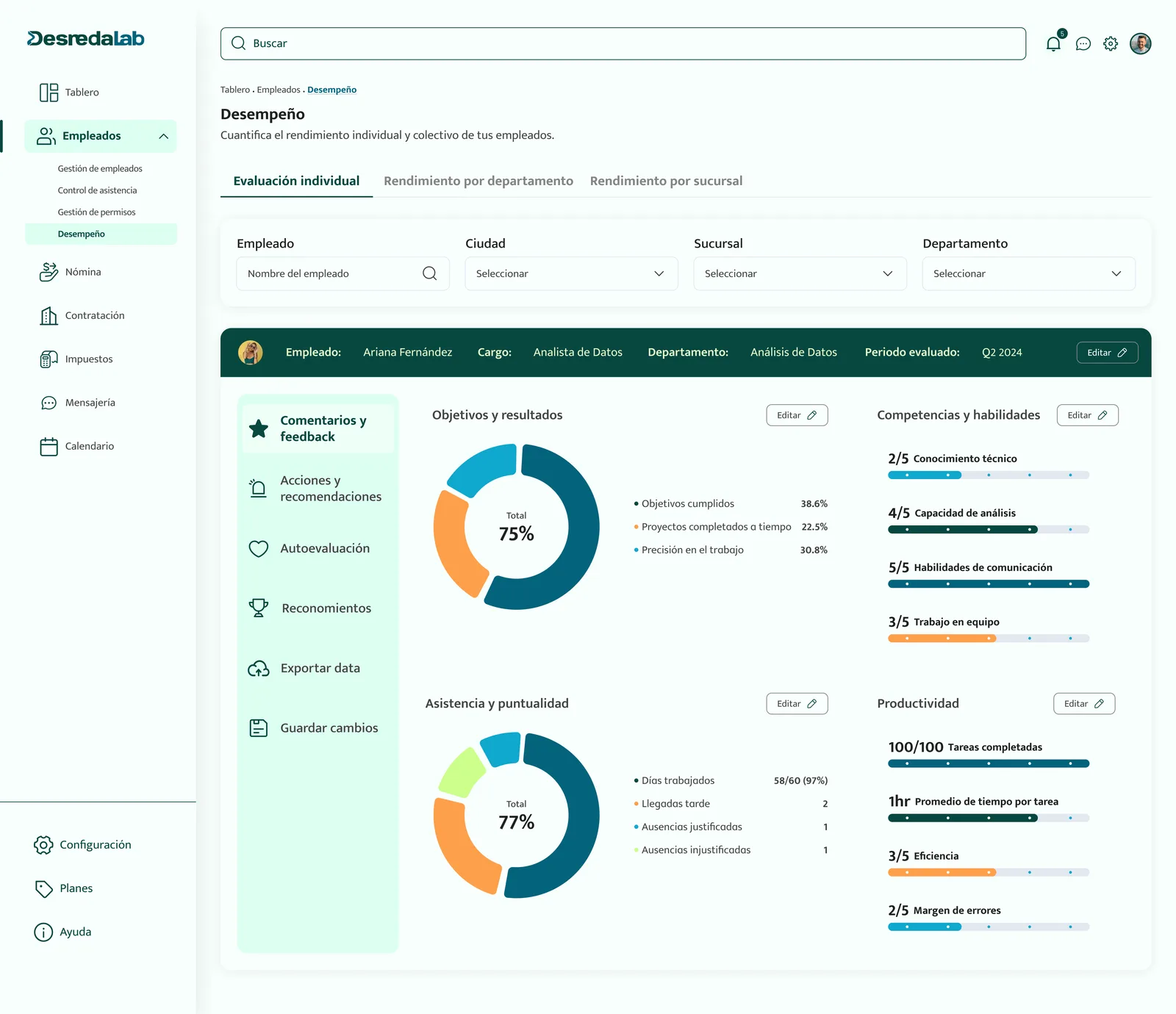Click the Planes tag icon
This screenshot has width=1176, height=1014.
(x=43, y=888)
